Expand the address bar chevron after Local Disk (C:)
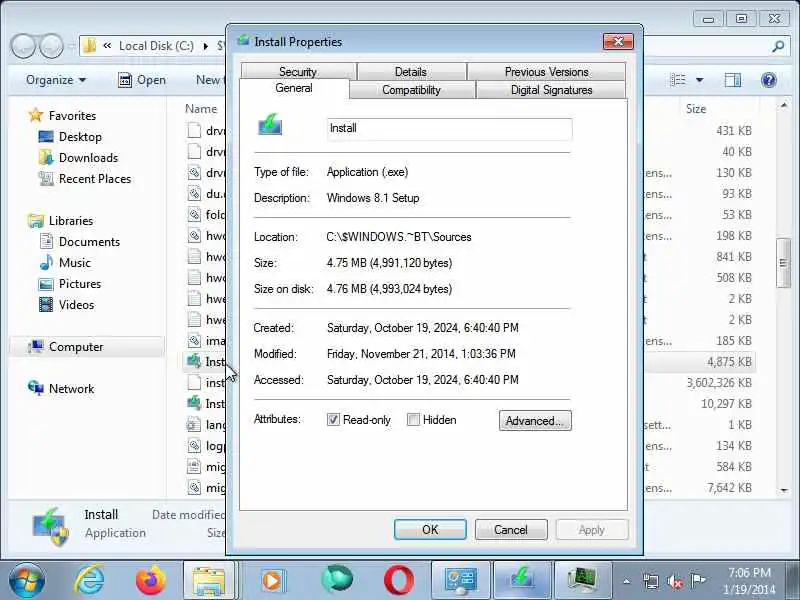 206,46
